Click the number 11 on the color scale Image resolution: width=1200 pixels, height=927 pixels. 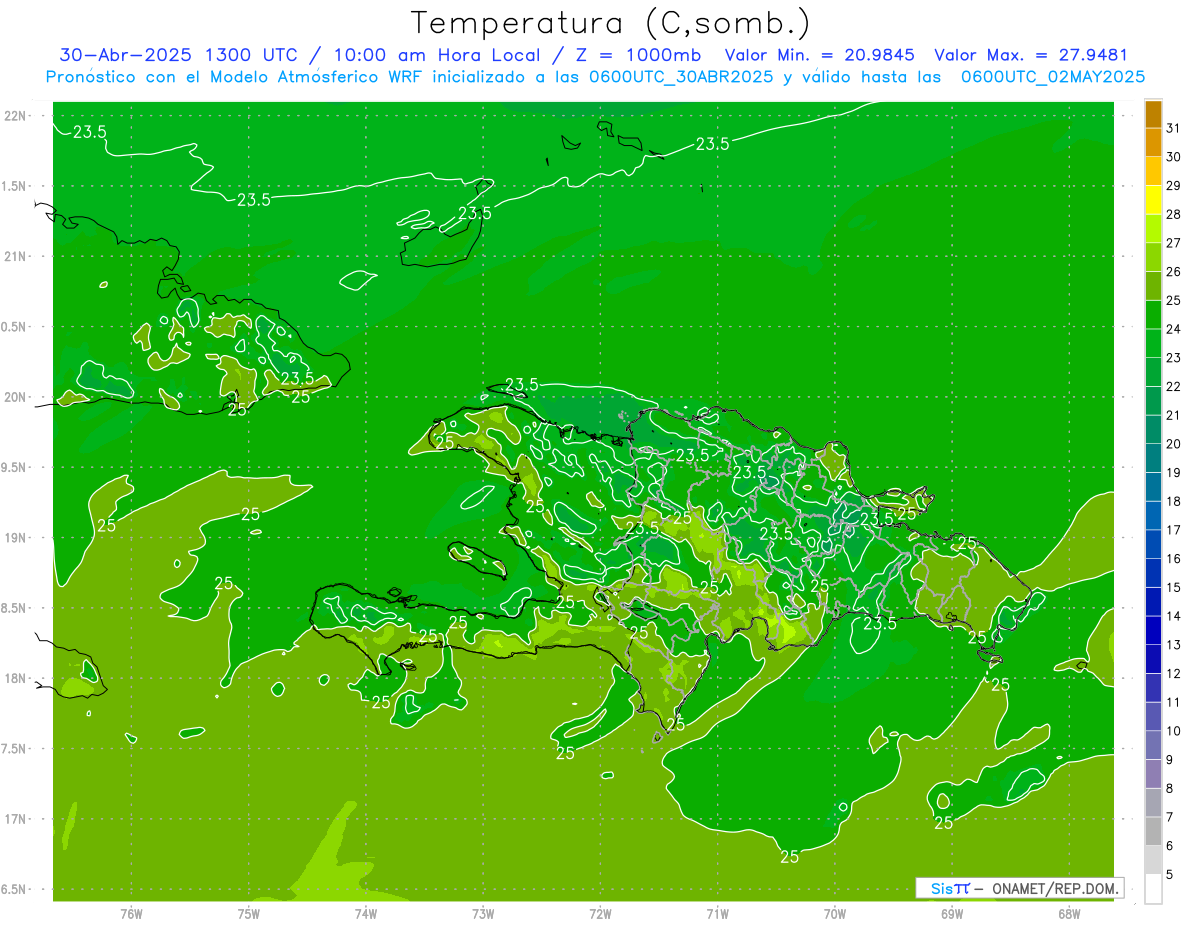click(1174, 702)
